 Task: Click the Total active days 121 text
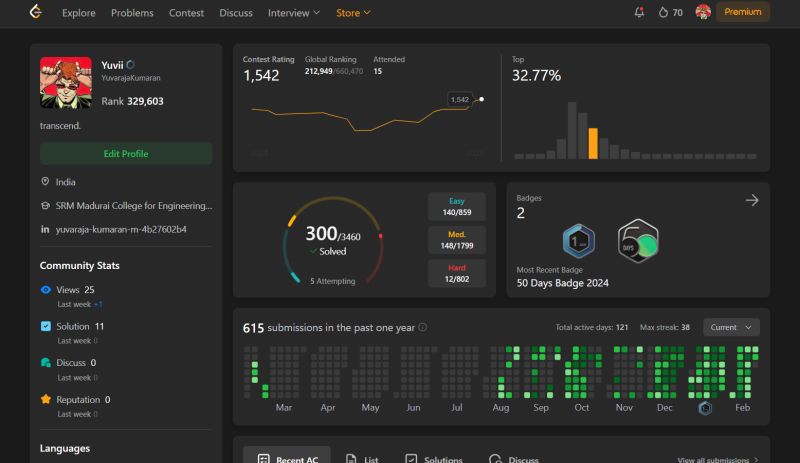(x=592, y=327)
